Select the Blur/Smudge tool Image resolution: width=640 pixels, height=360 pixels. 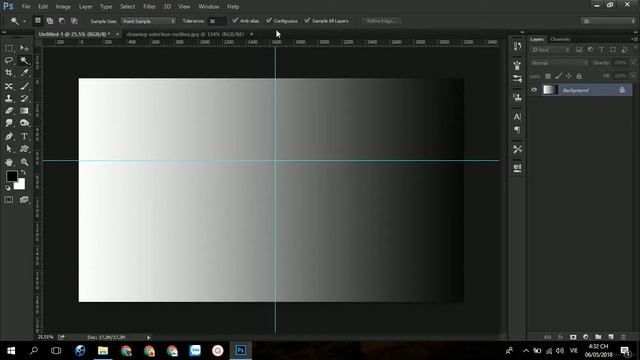click(9, 123)
